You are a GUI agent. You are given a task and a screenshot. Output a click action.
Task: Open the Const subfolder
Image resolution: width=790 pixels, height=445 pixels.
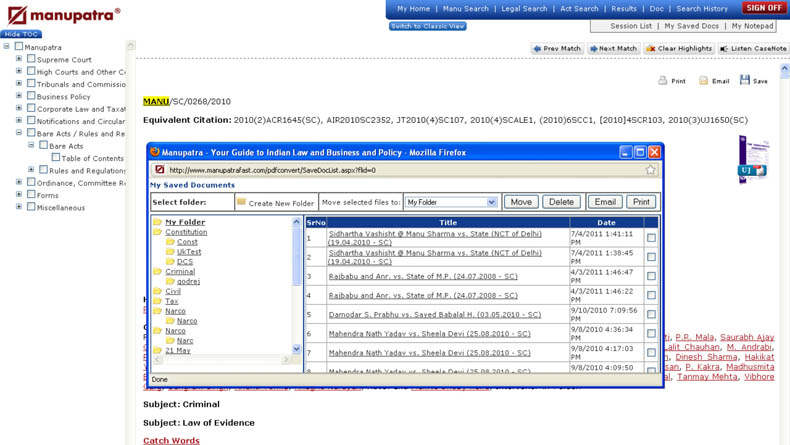pyautogui.click(x=187, y=242)
